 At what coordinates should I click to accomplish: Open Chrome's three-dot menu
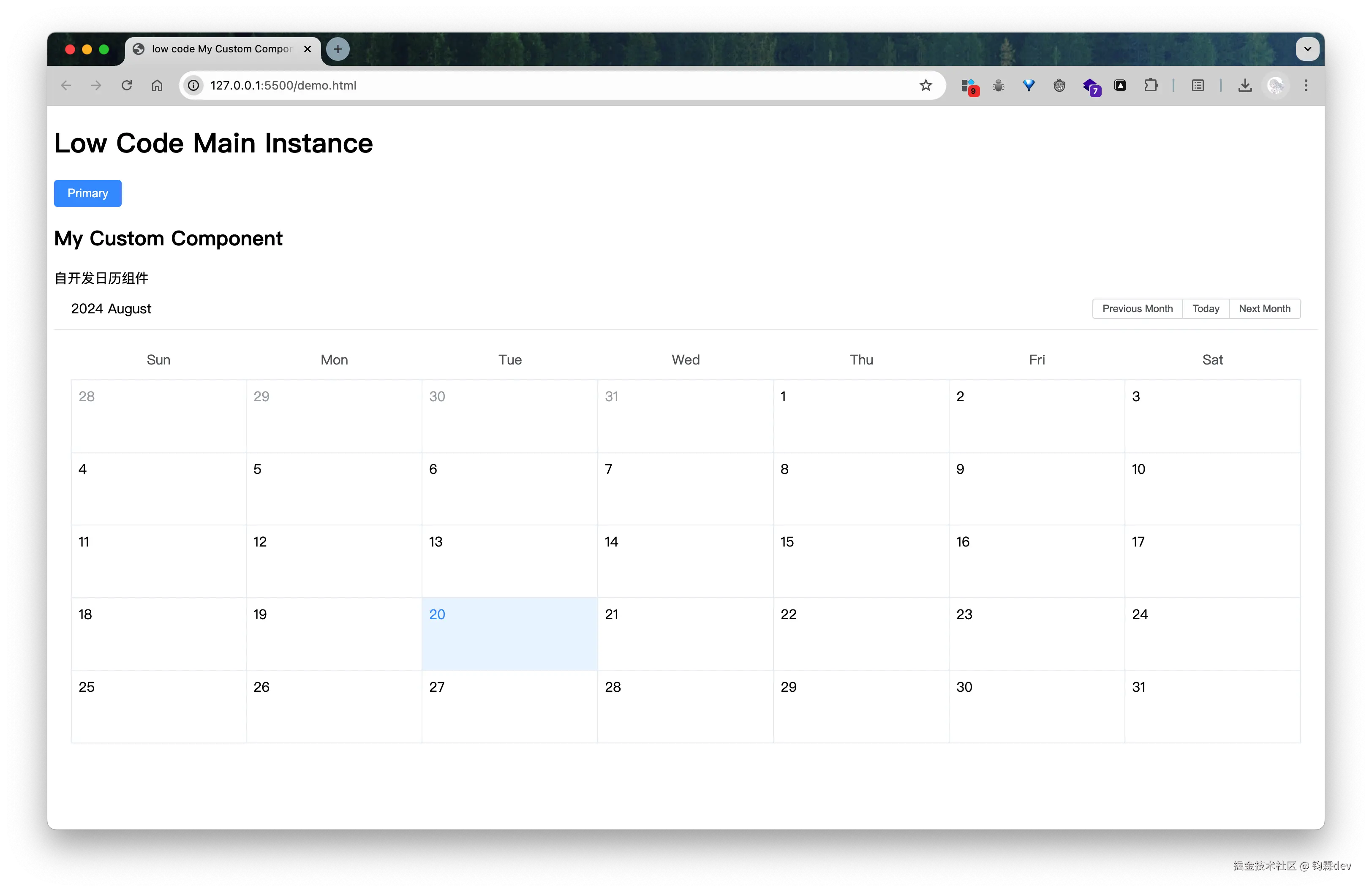pos(1306,85)
